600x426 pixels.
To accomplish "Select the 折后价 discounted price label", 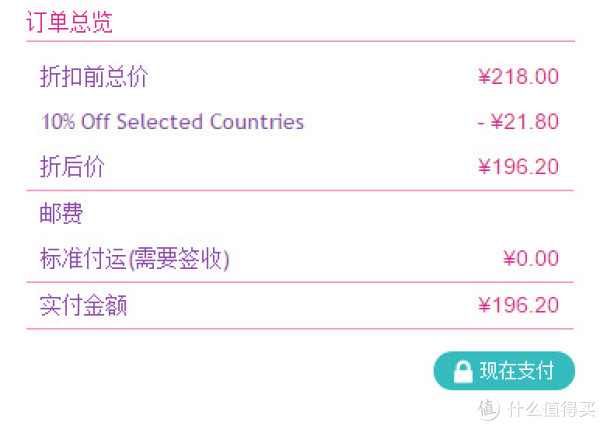I will (72, 166).
